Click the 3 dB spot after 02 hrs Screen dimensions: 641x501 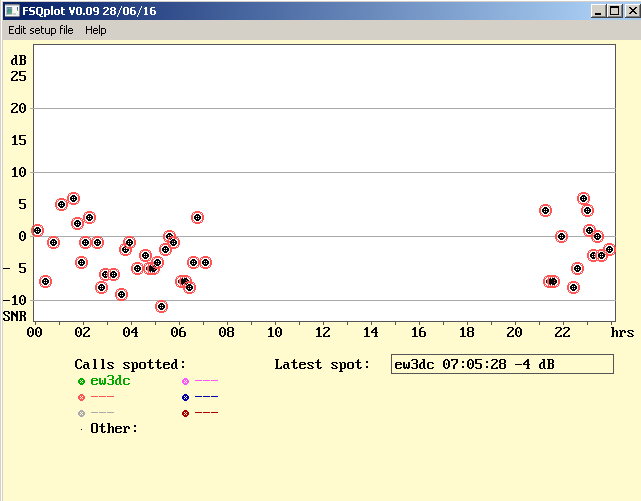(90, 217)
